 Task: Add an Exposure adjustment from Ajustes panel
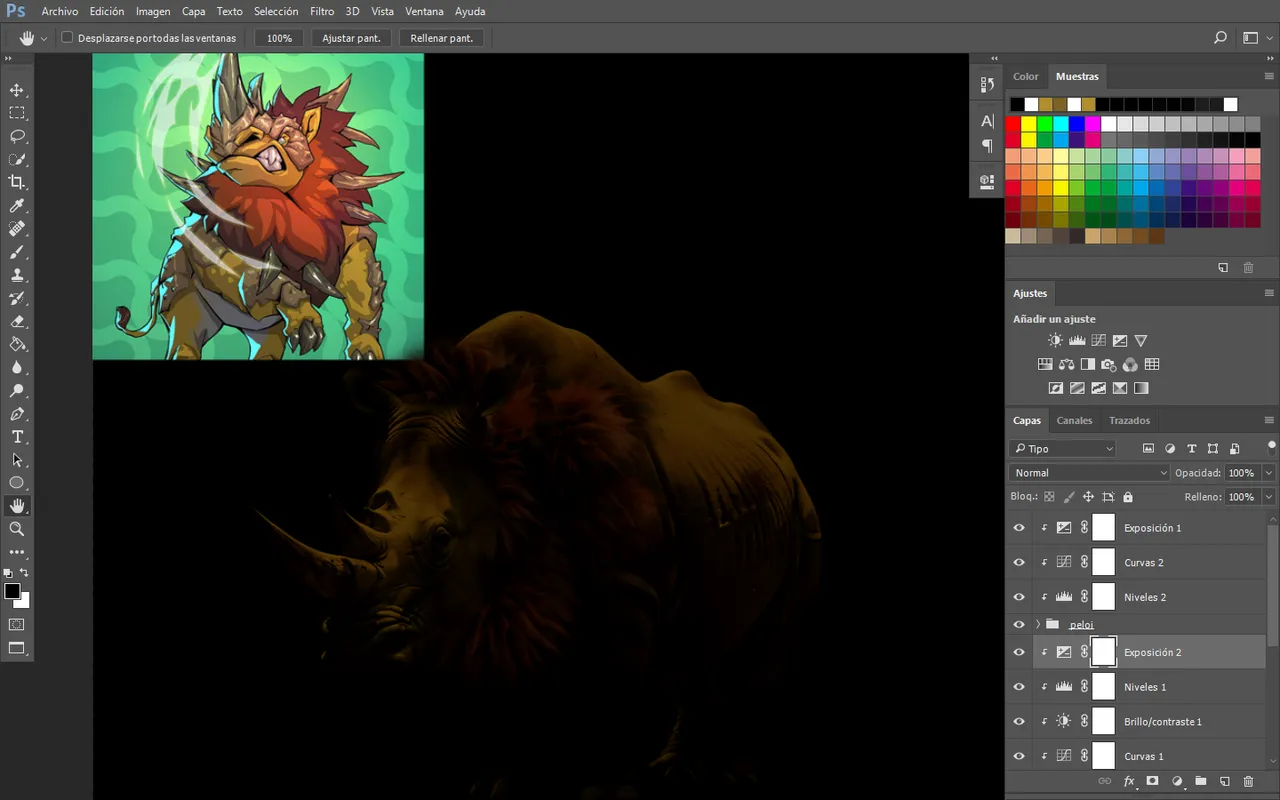(1120, 341)
